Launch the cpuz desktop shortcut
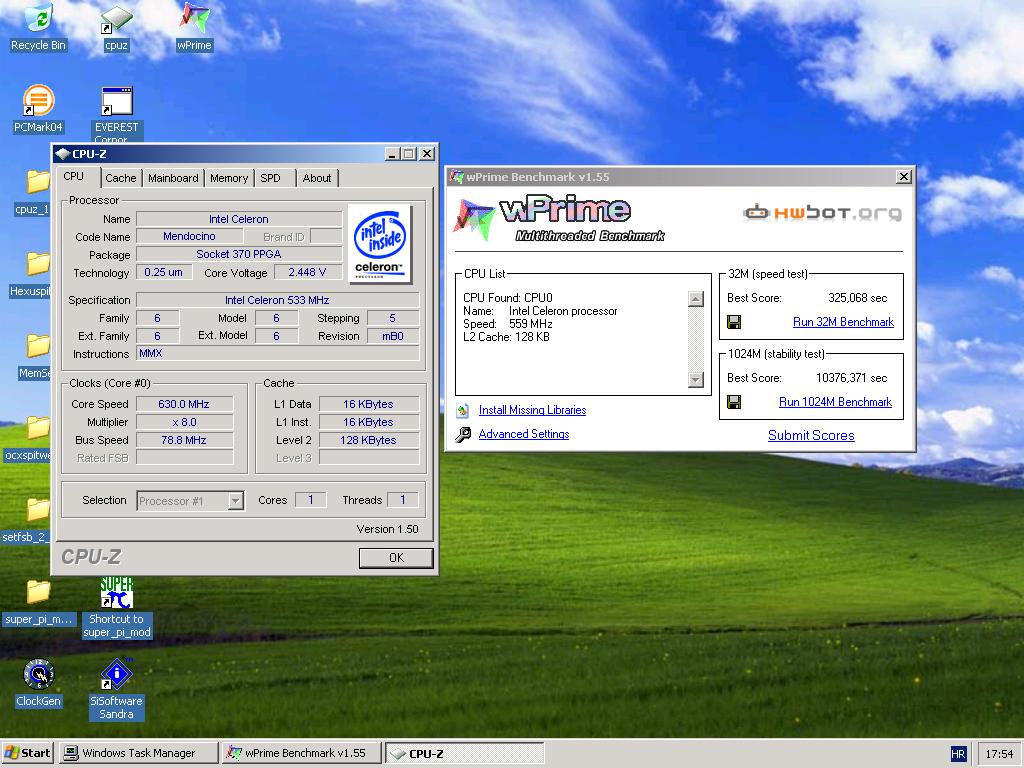The image size is (1024, 768). tap(116, 27)
